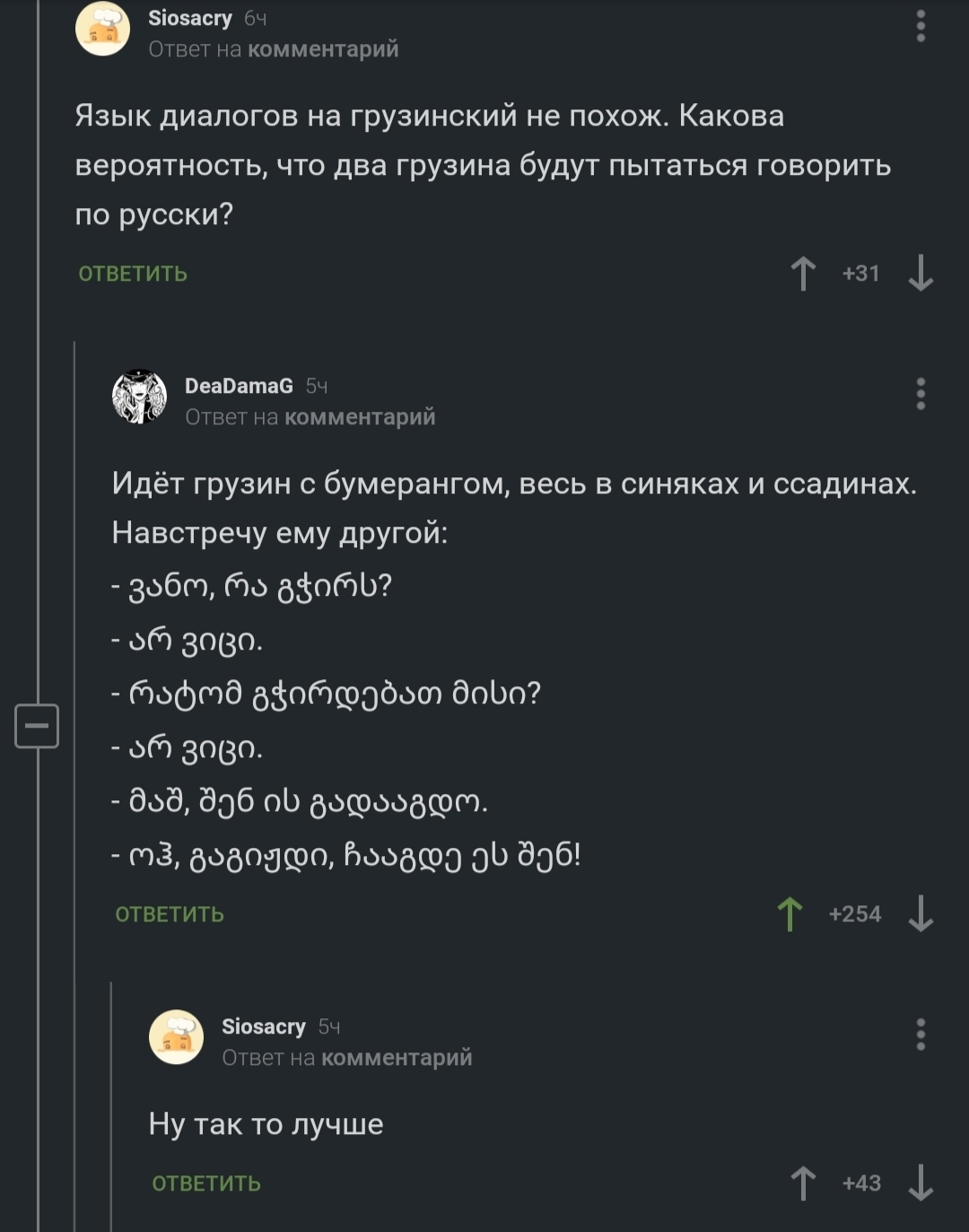Open three-dot menu on DeaDamaG's comment

coord(921,394)
